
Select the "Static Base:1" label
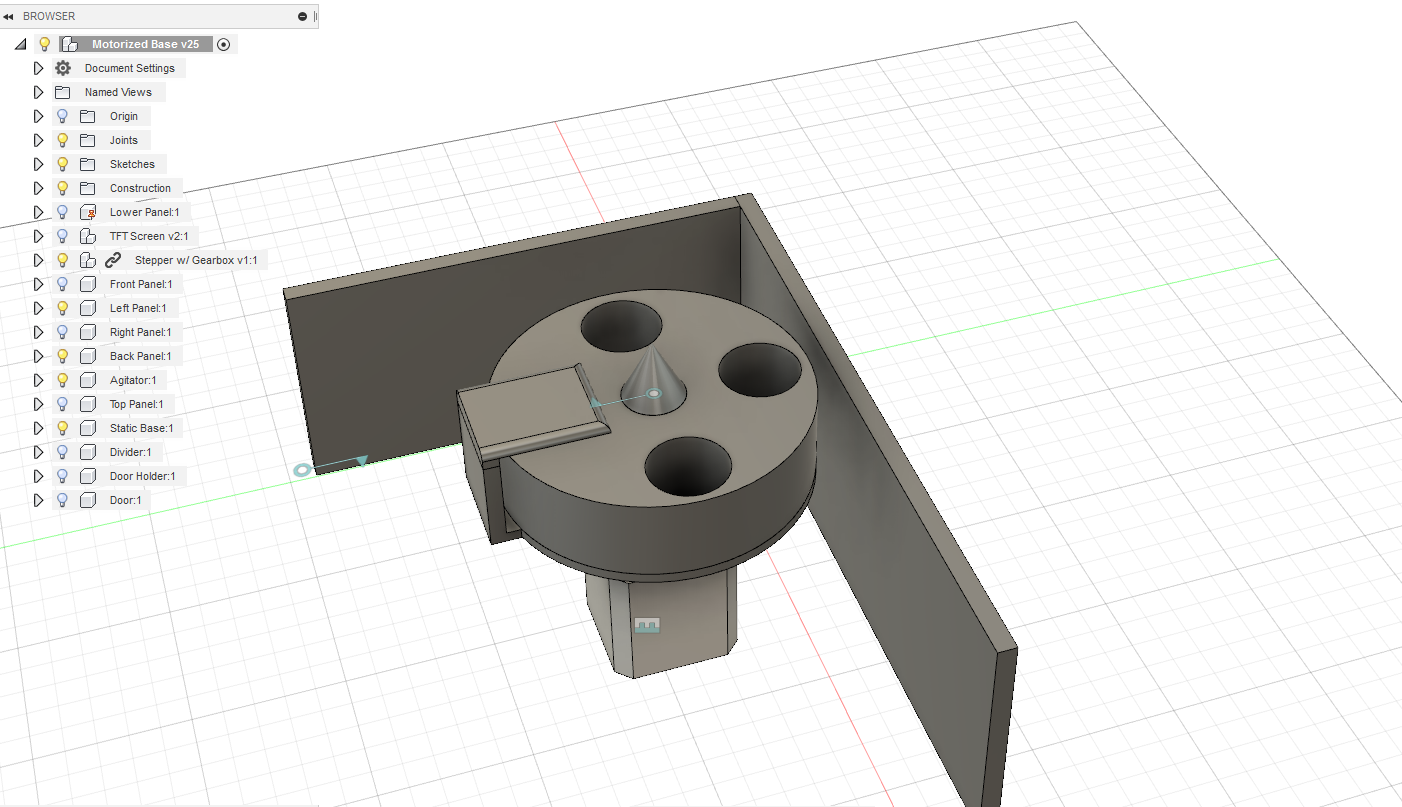(x=141, y=428)
